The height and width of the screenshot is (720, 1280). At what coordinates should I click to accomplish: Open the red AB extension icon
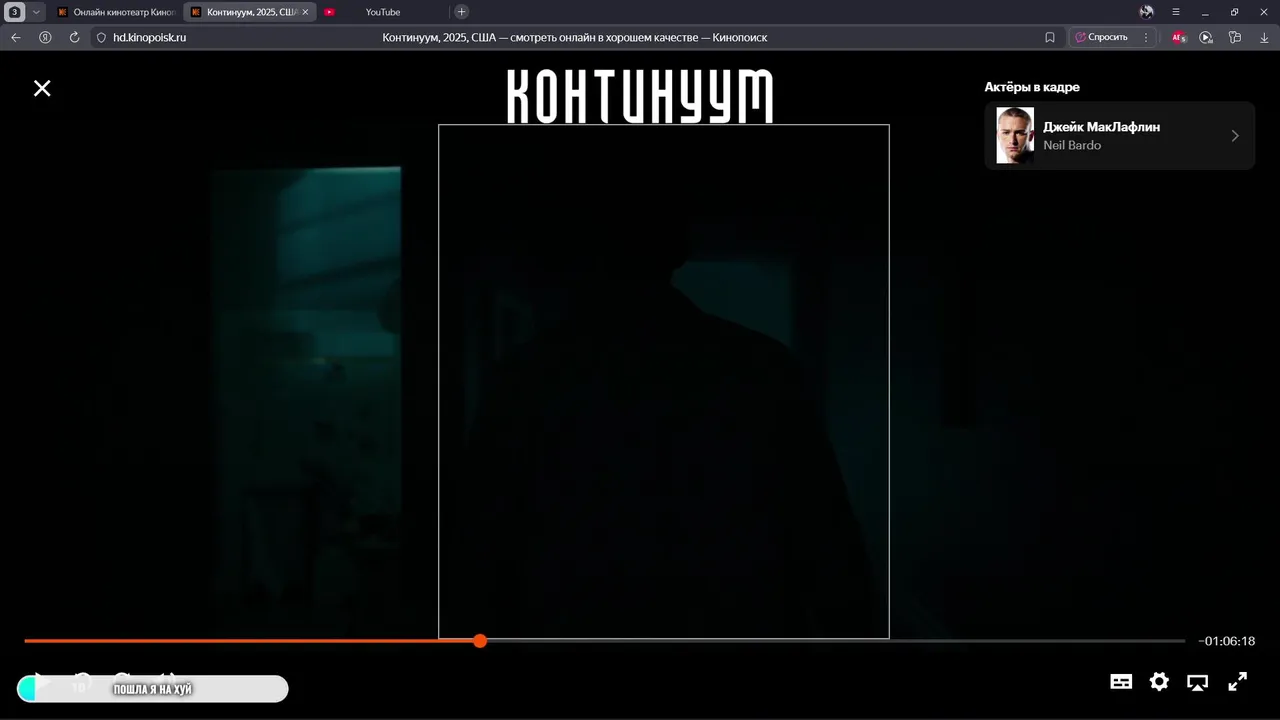point(1179,37)
